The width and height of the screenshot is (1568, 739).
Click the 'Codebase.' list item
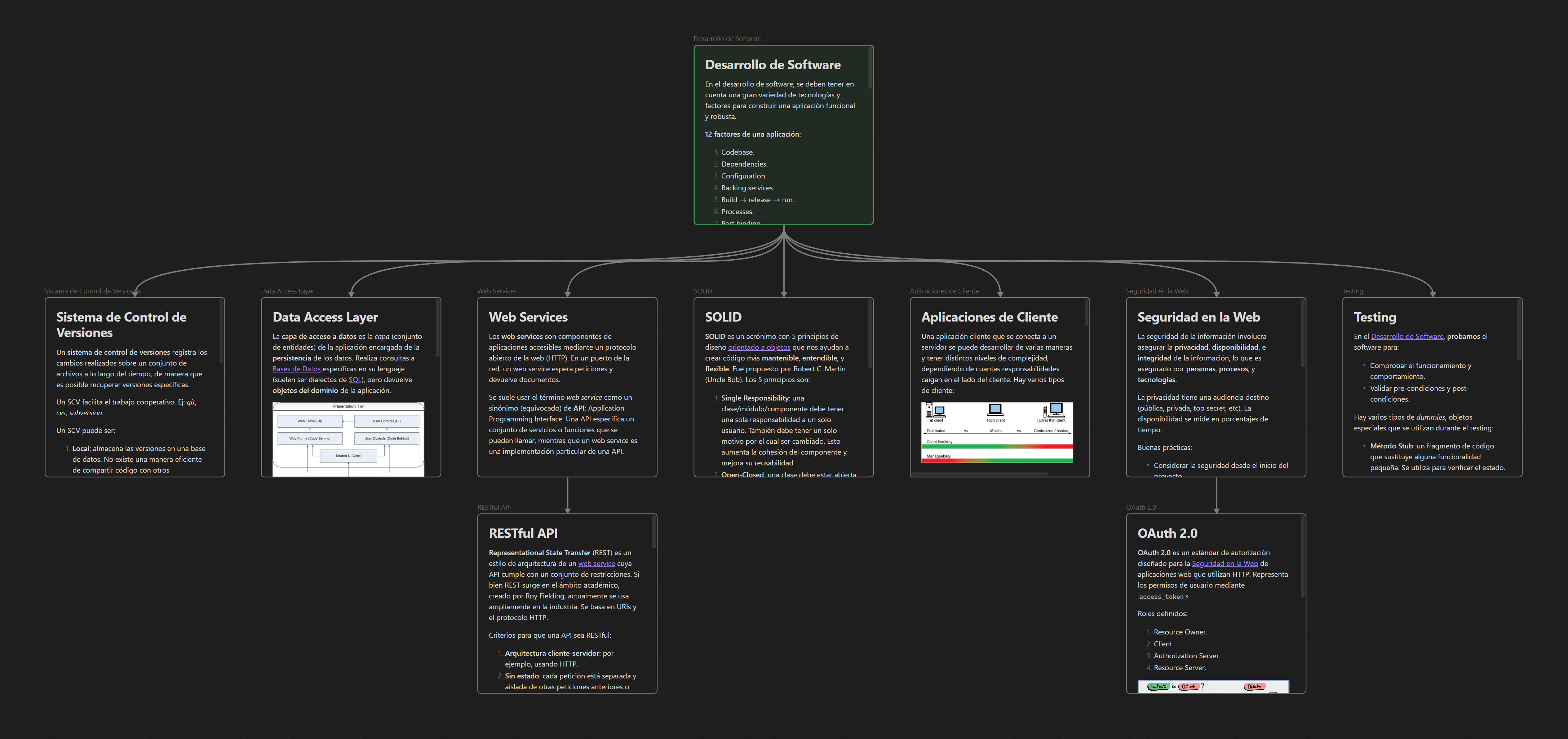pyautogui.click(x=738, y=152)
